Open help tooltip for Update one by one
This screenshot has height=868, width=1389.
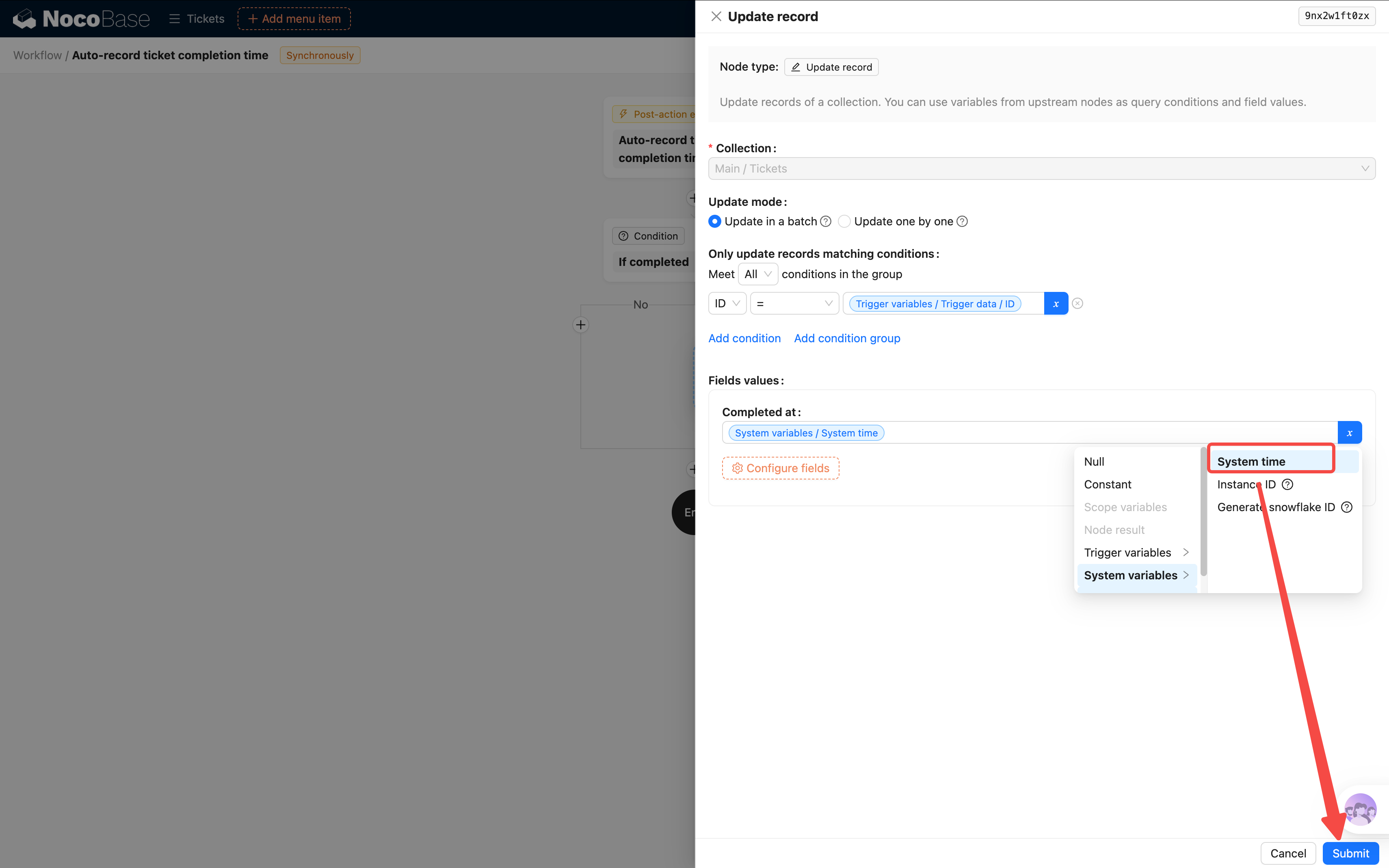pyautogui.click(x=963, y=222)
